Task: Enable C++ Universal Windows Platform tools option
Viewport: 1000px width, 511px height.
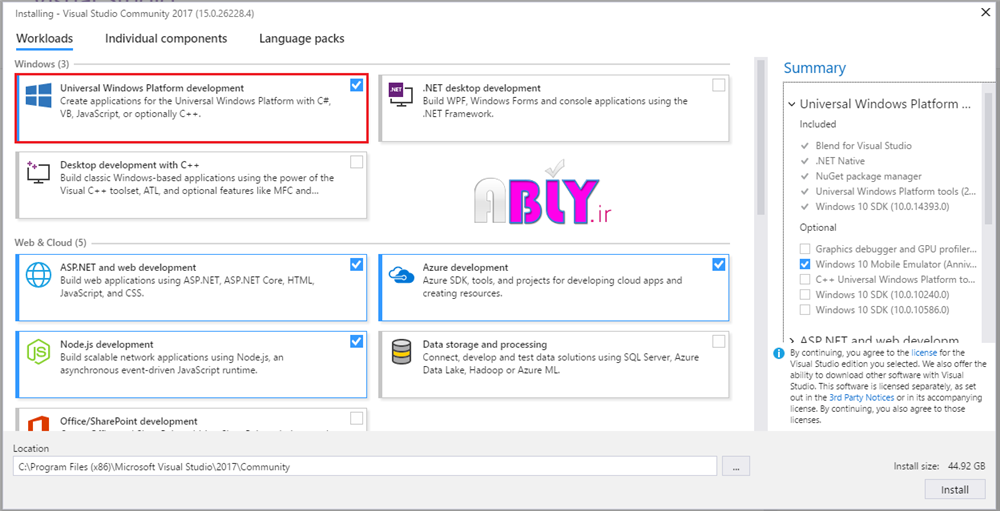Action: point(805,279)
